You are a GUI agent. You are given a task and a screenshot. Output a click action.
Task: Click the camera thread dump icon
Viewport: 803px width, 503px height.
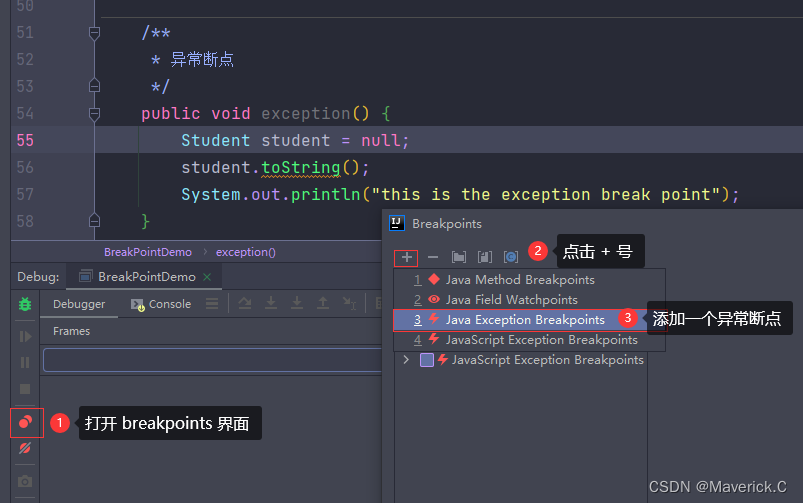click(25, 481)
